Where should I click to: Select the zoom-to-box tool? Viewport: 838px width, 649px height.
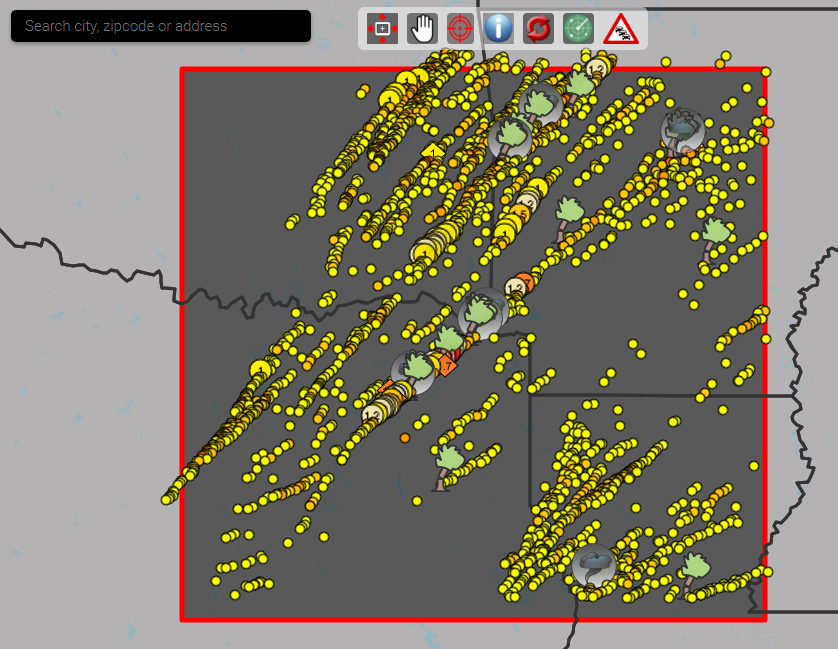pos(382,28)
